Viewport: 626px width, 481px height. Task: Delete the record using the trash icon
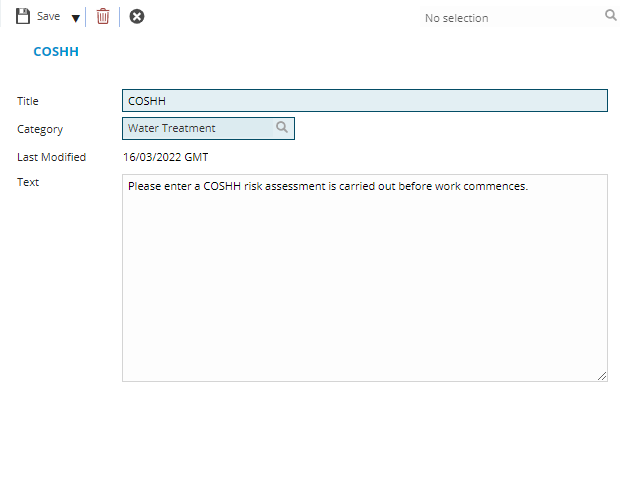pos(103,17)
